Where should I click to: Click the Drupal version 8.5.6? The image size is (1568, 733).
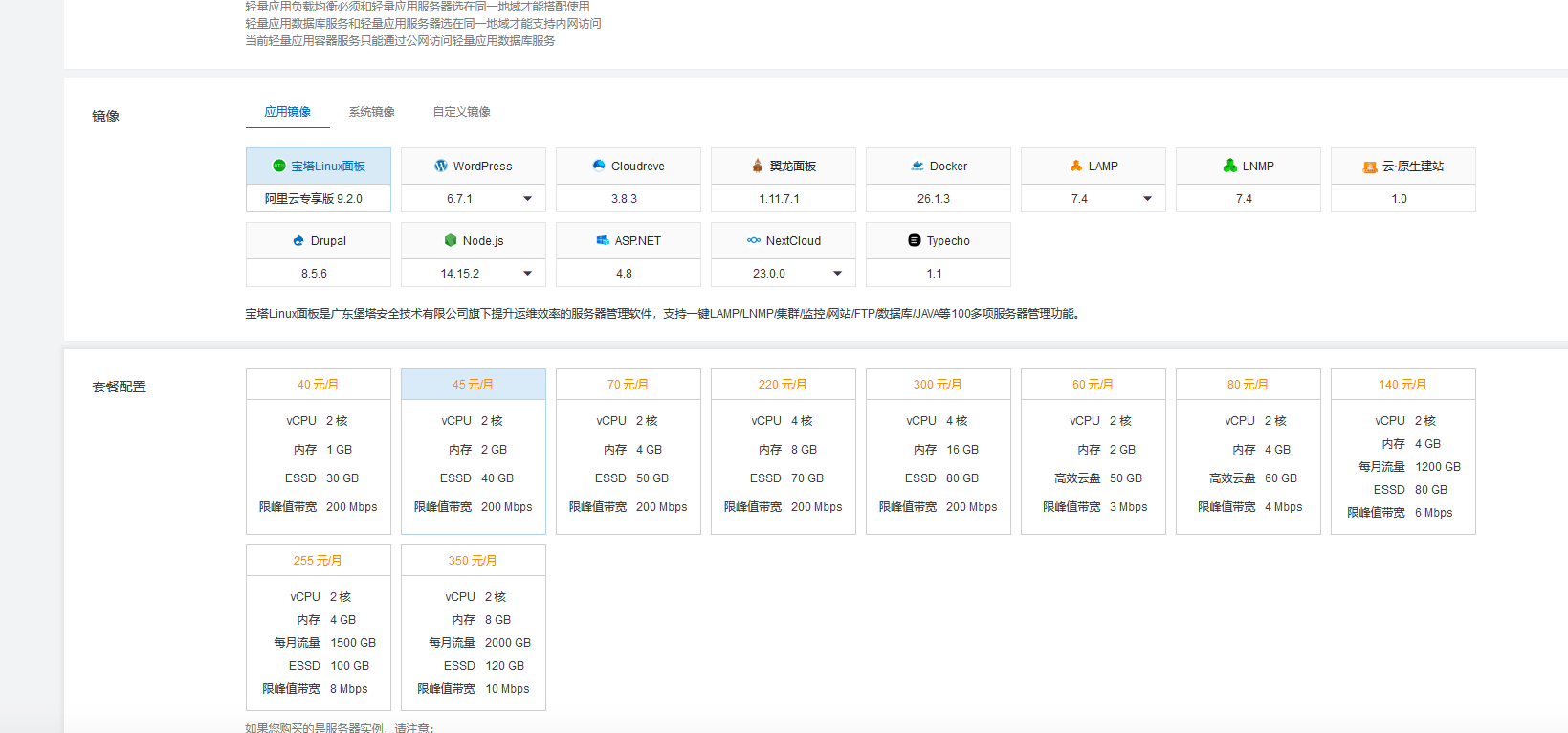(x=319, y=273)
